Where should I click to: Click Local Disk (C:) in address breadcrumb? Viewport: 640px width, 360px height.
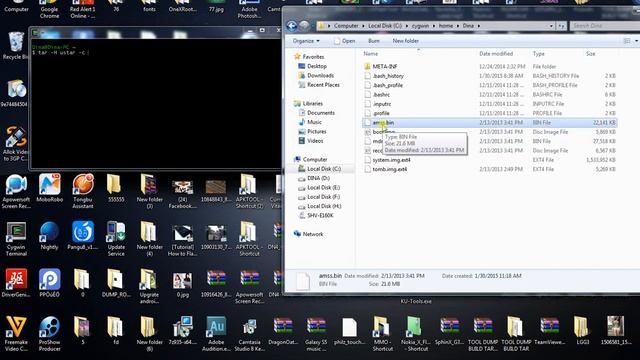click(384, 26)
